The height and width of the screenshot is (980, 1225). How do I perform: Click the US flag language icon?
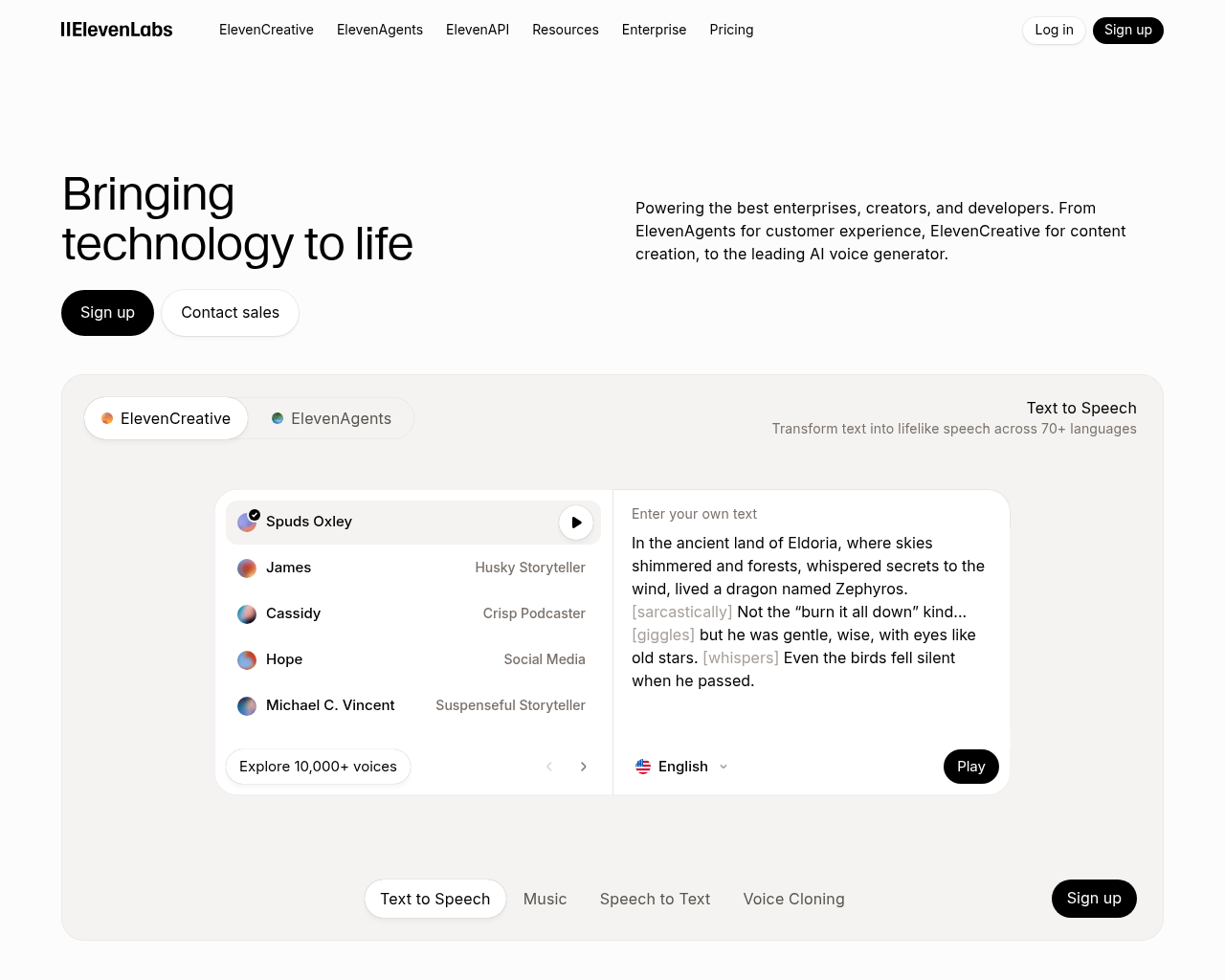coord(643,767)
